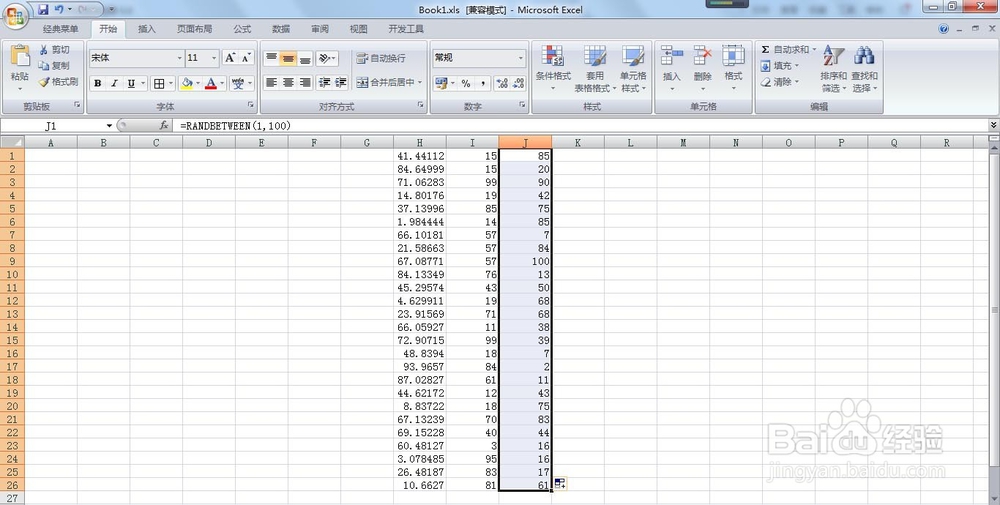Click the Delete cells (删除) icon

point(702,55)
